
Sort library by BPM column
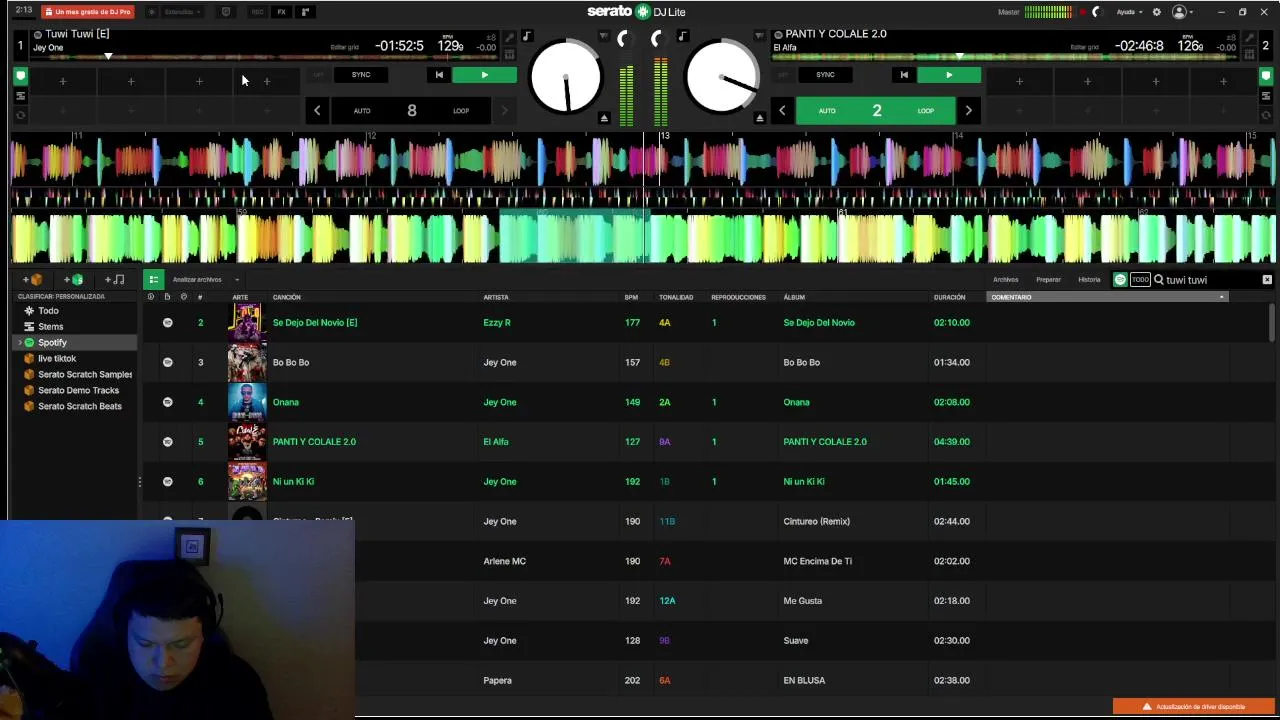631,297
